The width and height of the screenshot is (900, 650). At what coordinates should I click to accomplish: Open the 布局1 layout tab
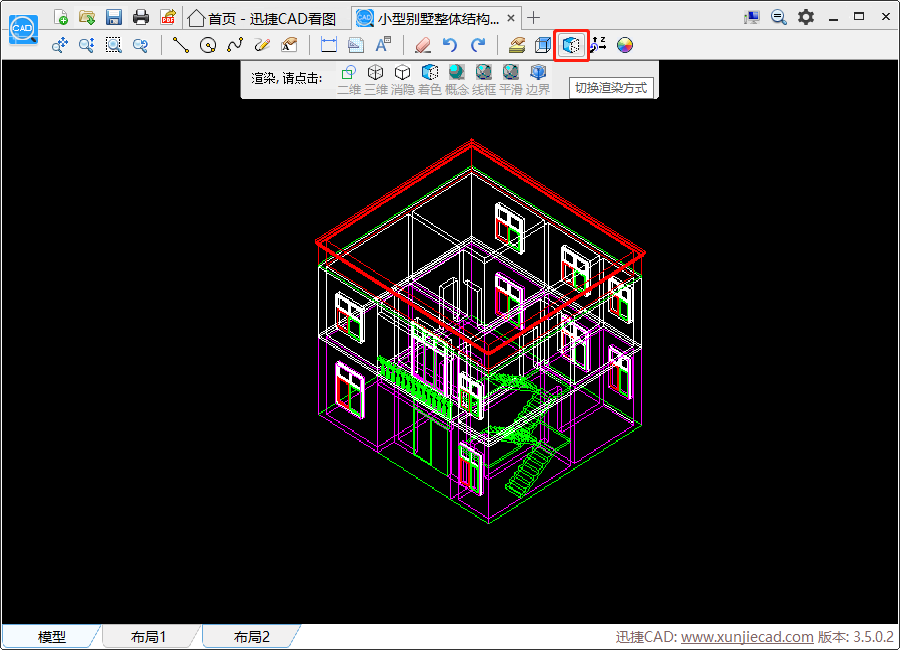[x=148, y=636]
